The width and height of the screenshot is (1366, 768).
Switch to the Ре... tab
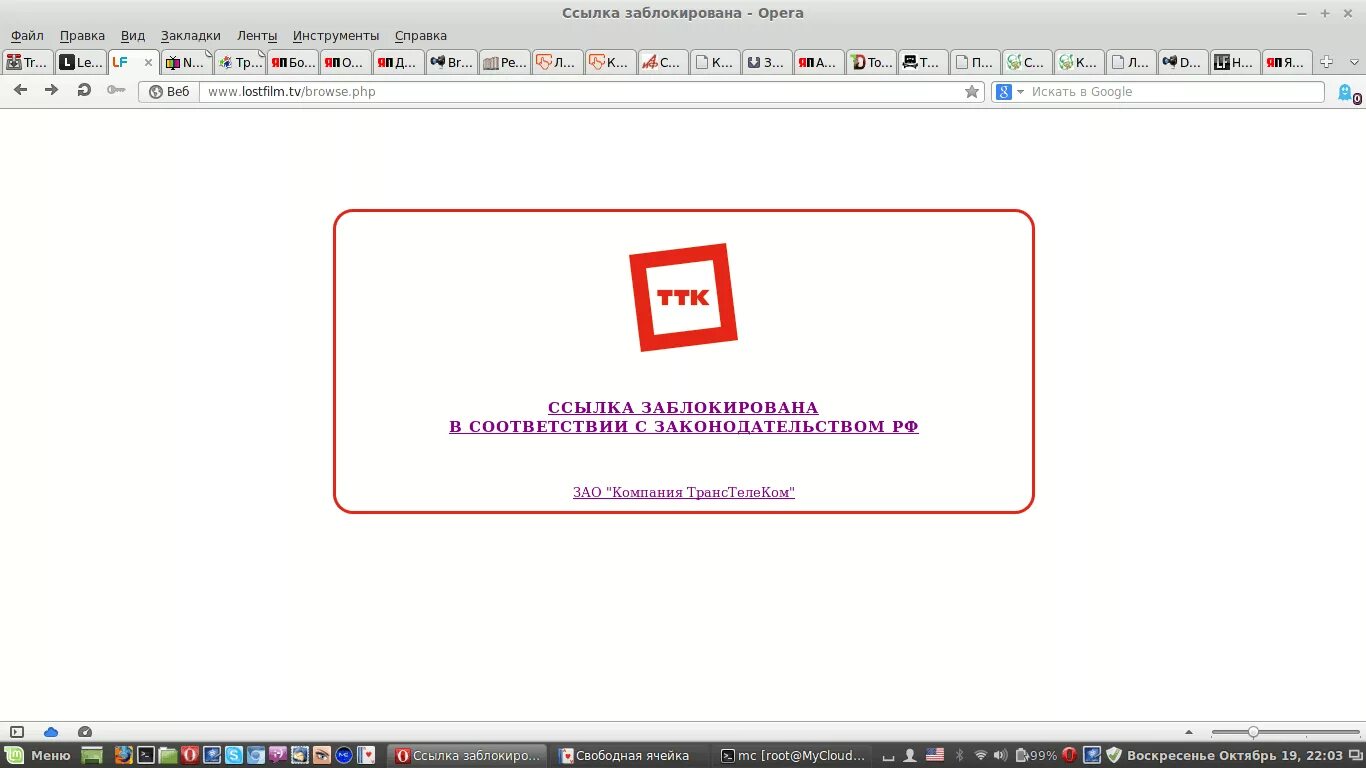[505, 62]
